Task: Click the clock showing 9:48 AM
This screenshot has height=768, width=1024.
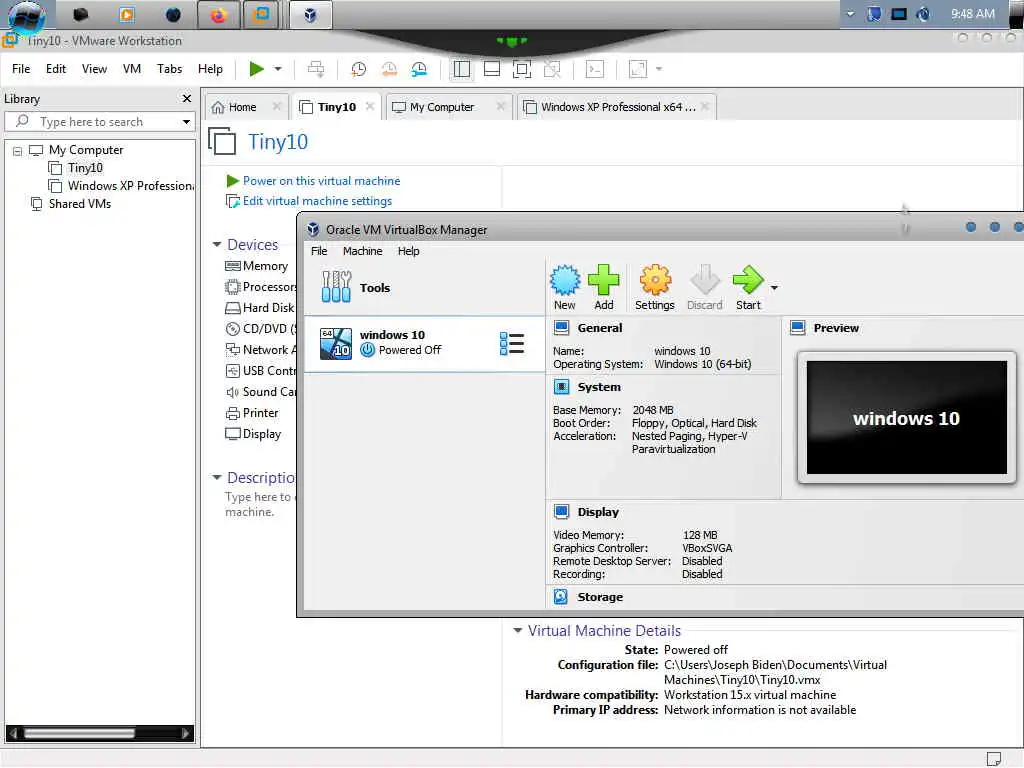Action: [973, 14]
